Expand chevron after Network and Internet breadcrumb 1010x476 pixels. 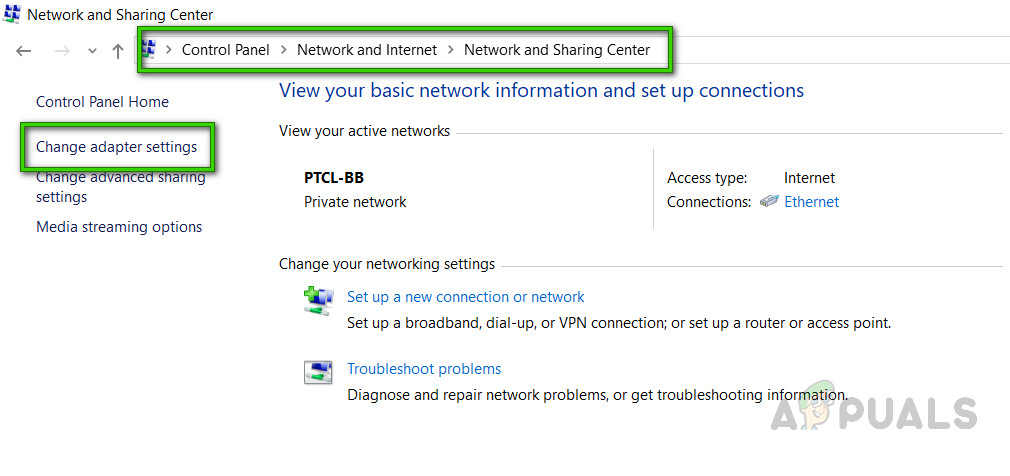pos(451,50)
